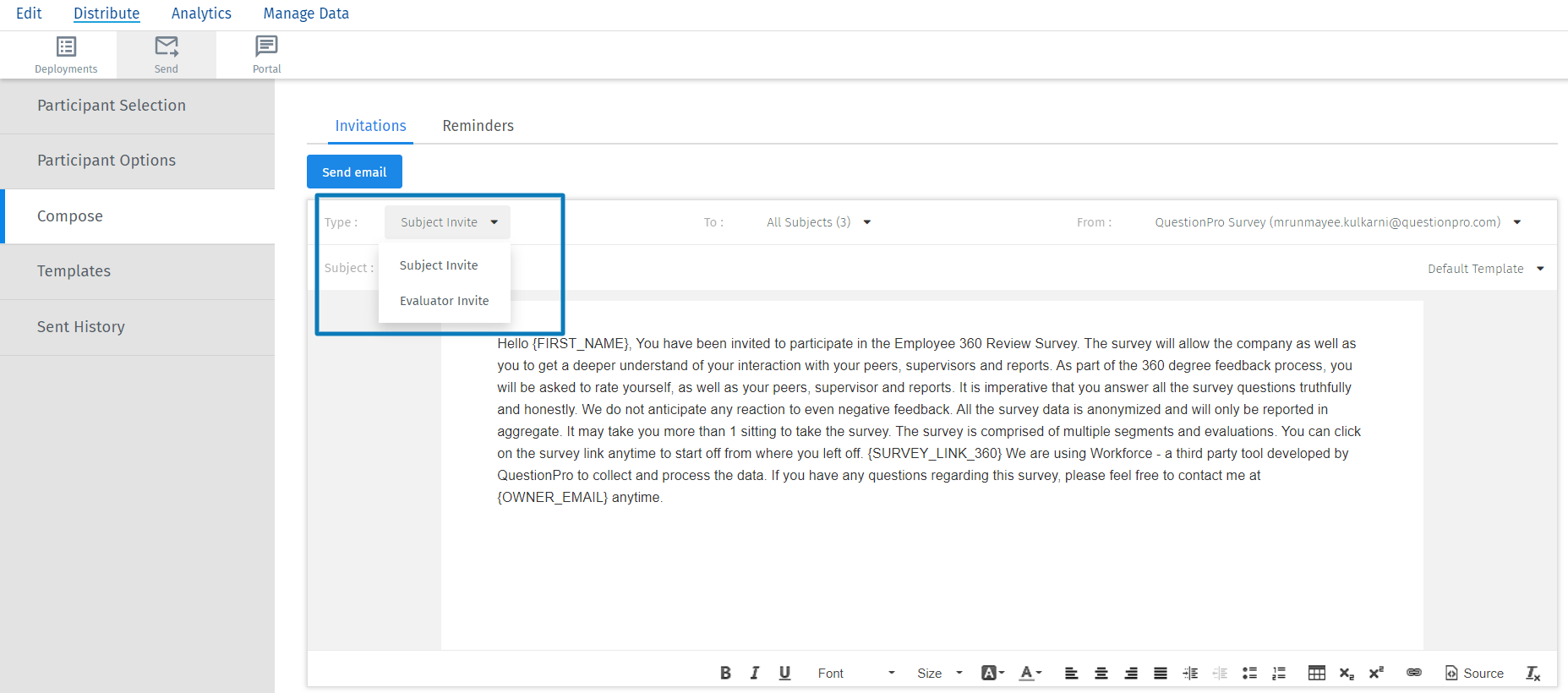This screenshot has height=693, width=1568.
Task: Click the Send email button
Action: pyautogui.click(x=354, y=172)
